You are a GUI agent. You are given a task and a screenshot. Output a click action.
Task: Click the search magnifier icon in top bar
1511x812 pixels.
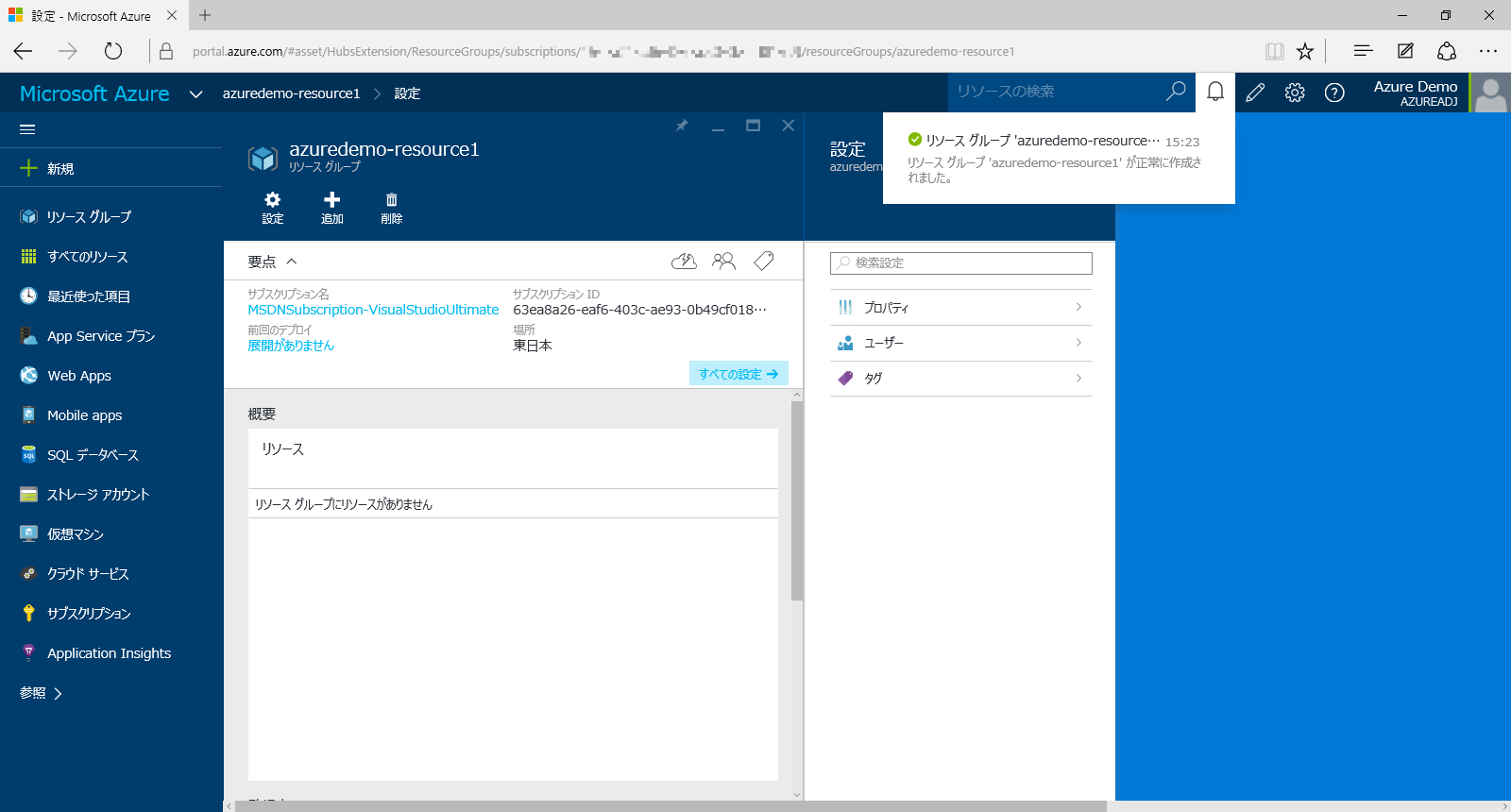coord(1176,92)
